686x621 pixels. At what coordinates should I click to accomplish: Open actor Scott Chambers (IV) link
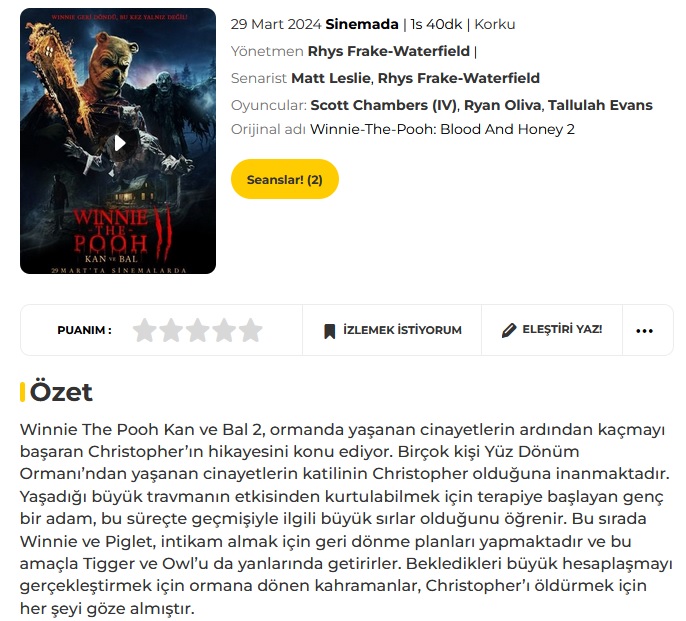(384, 105)
